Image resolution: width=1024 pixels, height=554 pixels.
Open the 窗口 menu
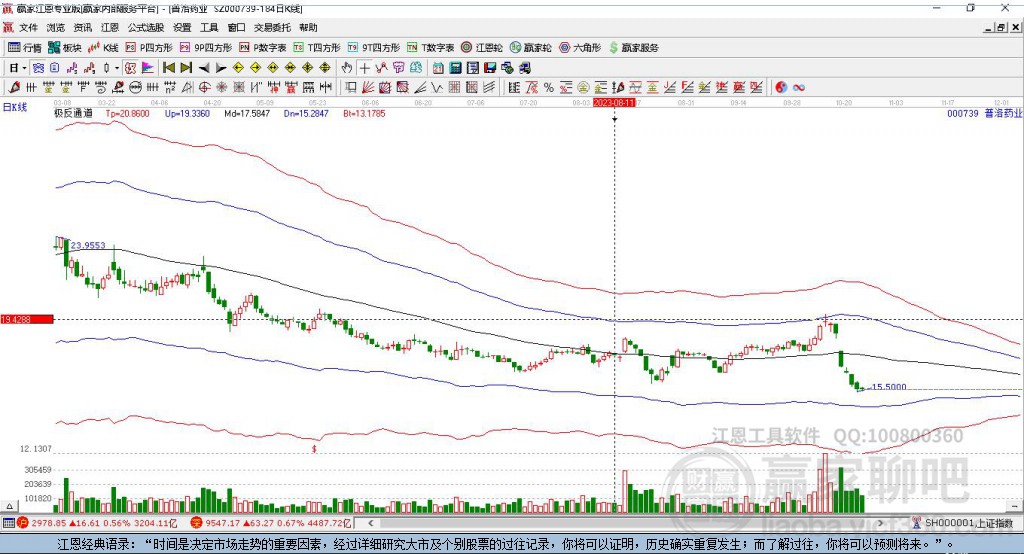tap(236, 27)
